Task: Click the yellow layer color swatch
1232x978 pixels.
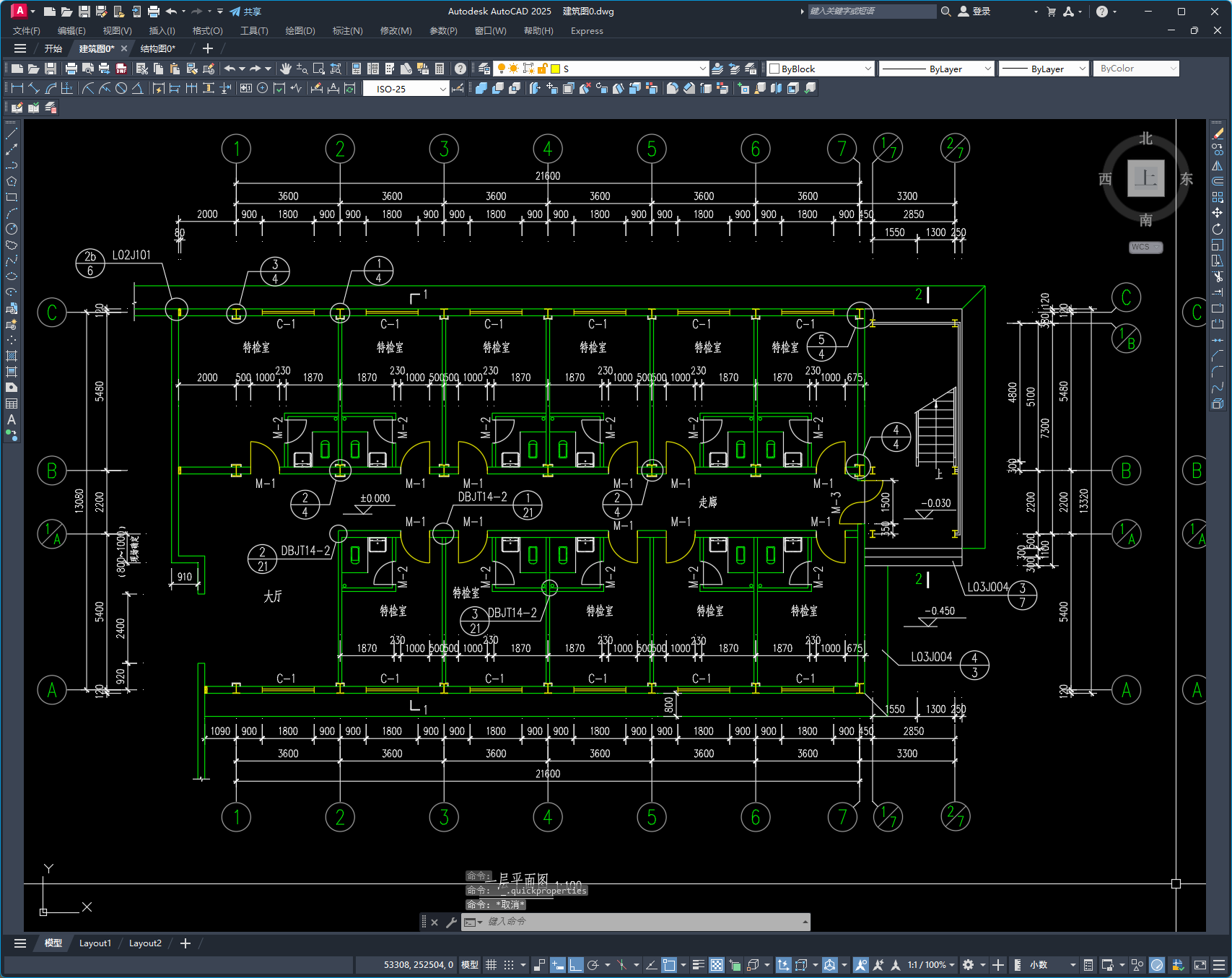Action: click(556, 69)
